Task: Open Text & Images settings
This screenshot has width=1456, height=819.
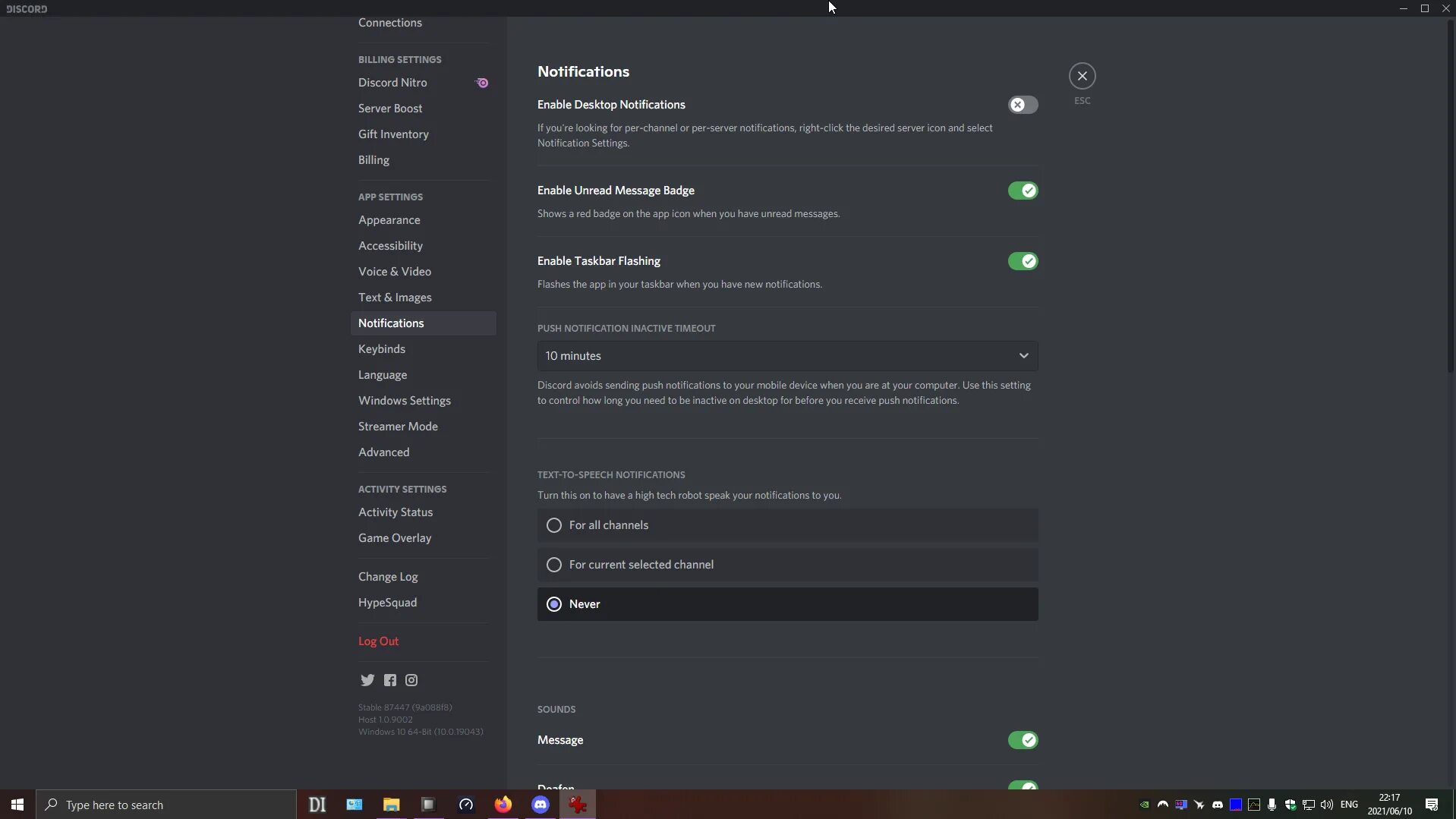Action: click(x=423, y=298)
